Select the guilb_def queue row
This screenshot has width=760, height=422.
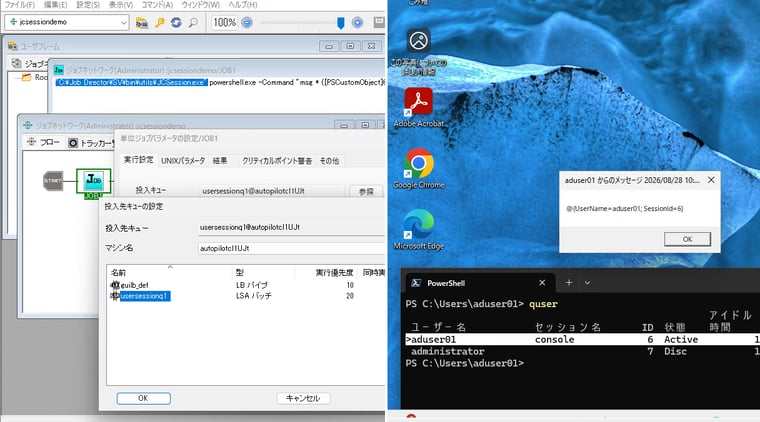pos(245,285)
